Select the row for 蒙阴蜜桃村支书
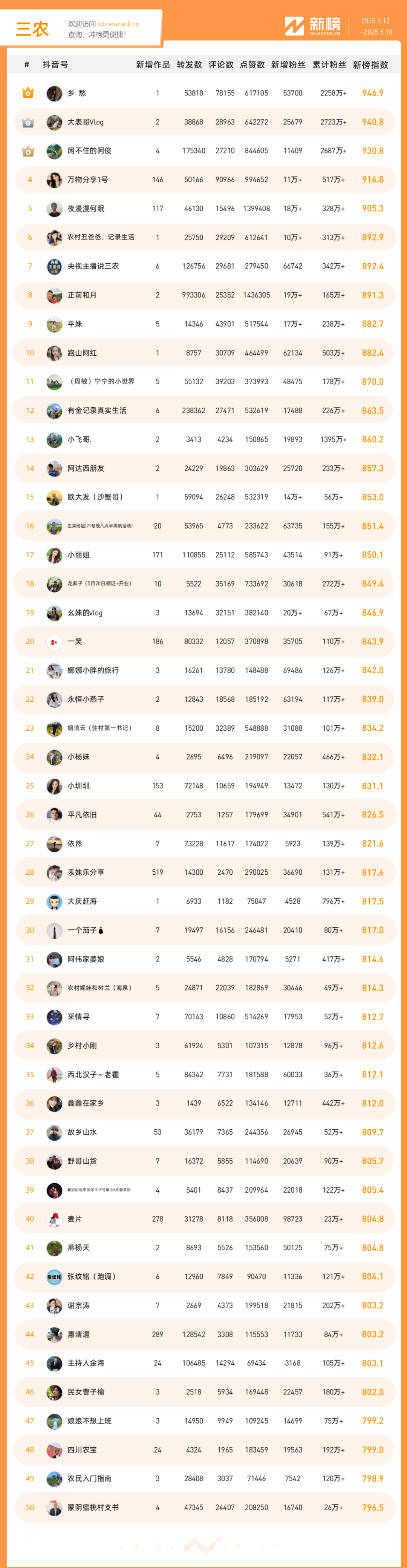This screenshot has width=407, height=1568. (x=204, y=1508)
